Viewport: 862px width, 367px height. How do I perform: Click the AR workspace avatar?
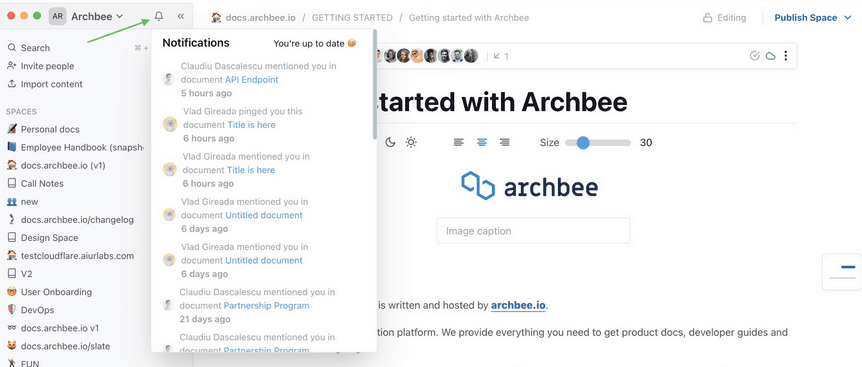point(57,16)
